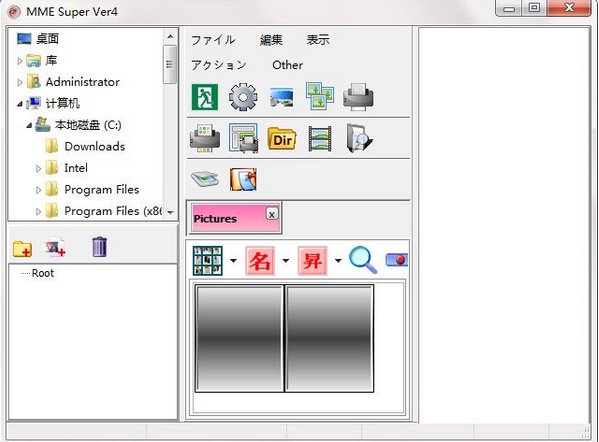
Task: Click the landscape picture icon
Action: coord(282,97)
